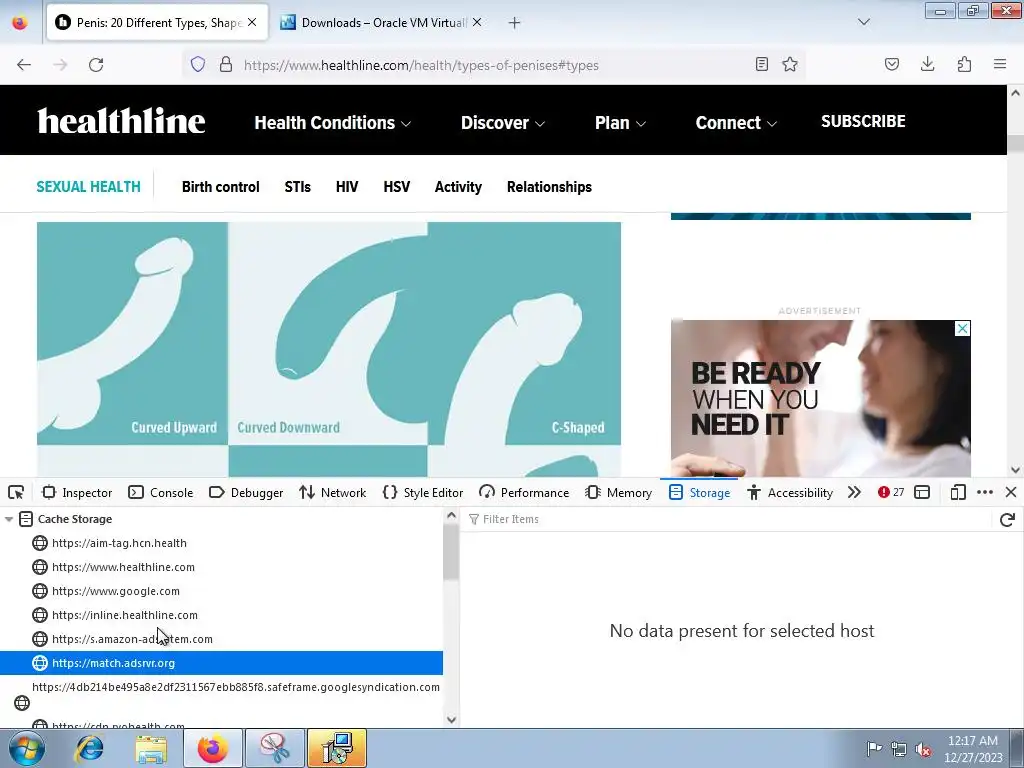Click the SUBSCRIBE button
1024x768 pixels.
pos(863,121)
